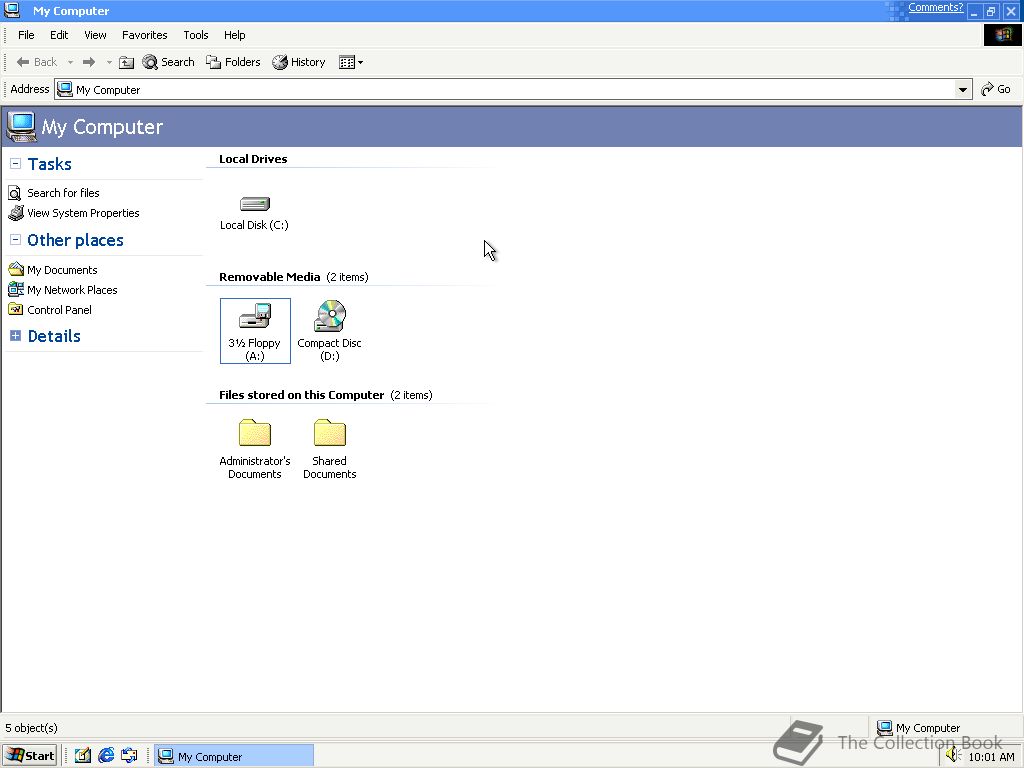Screen dimensions: 1024x768
Task: Click the Windows flag throbber icon
Action: tap(1002, 35)
